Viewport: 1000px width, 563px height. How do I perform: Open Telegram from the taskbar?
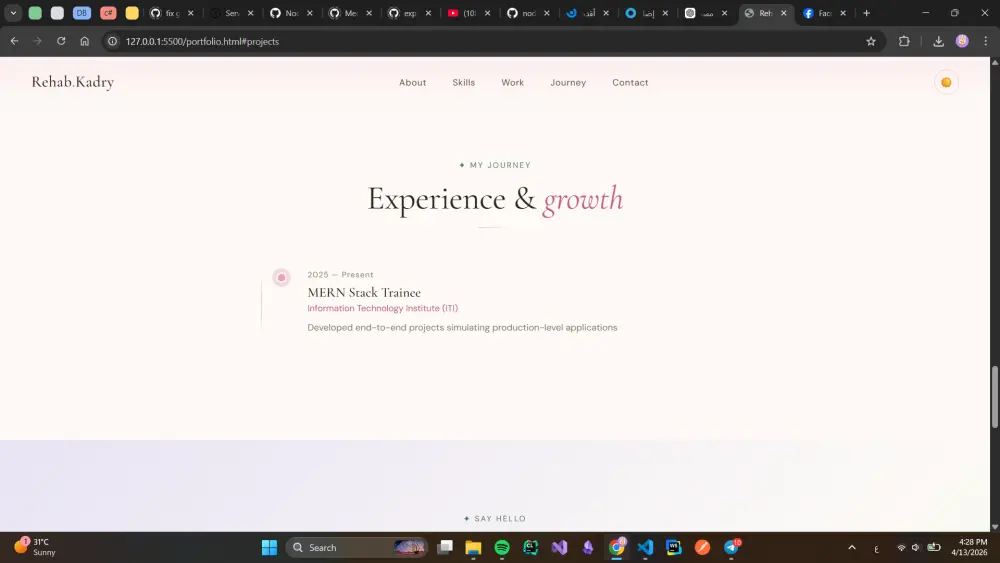732,547
